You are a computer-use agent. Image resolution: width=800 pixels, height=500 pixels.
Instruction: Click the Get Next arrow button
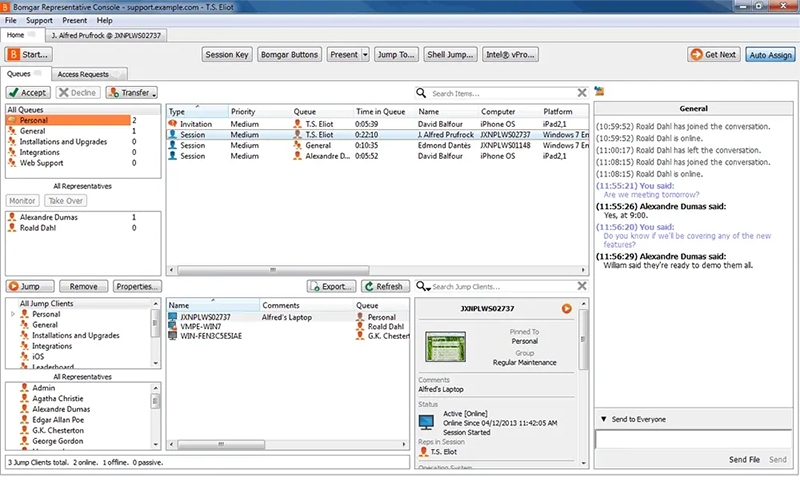click(x=714, y=54)
